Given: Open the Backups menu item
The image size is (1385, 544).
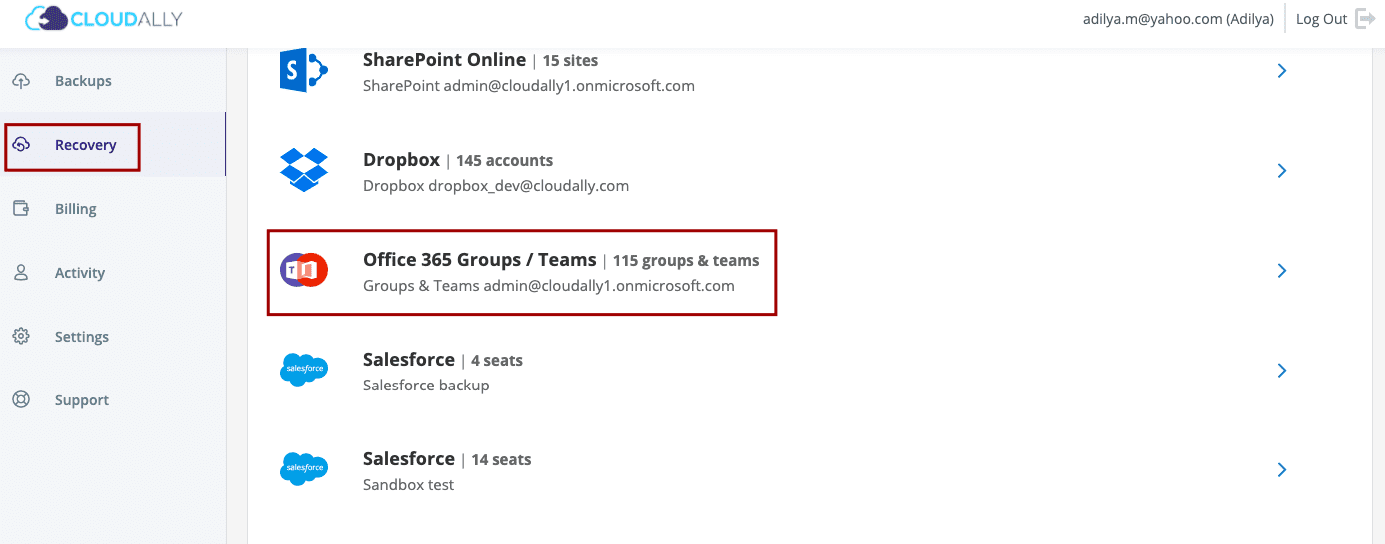Looking at the screenshot, I should 83,81.
